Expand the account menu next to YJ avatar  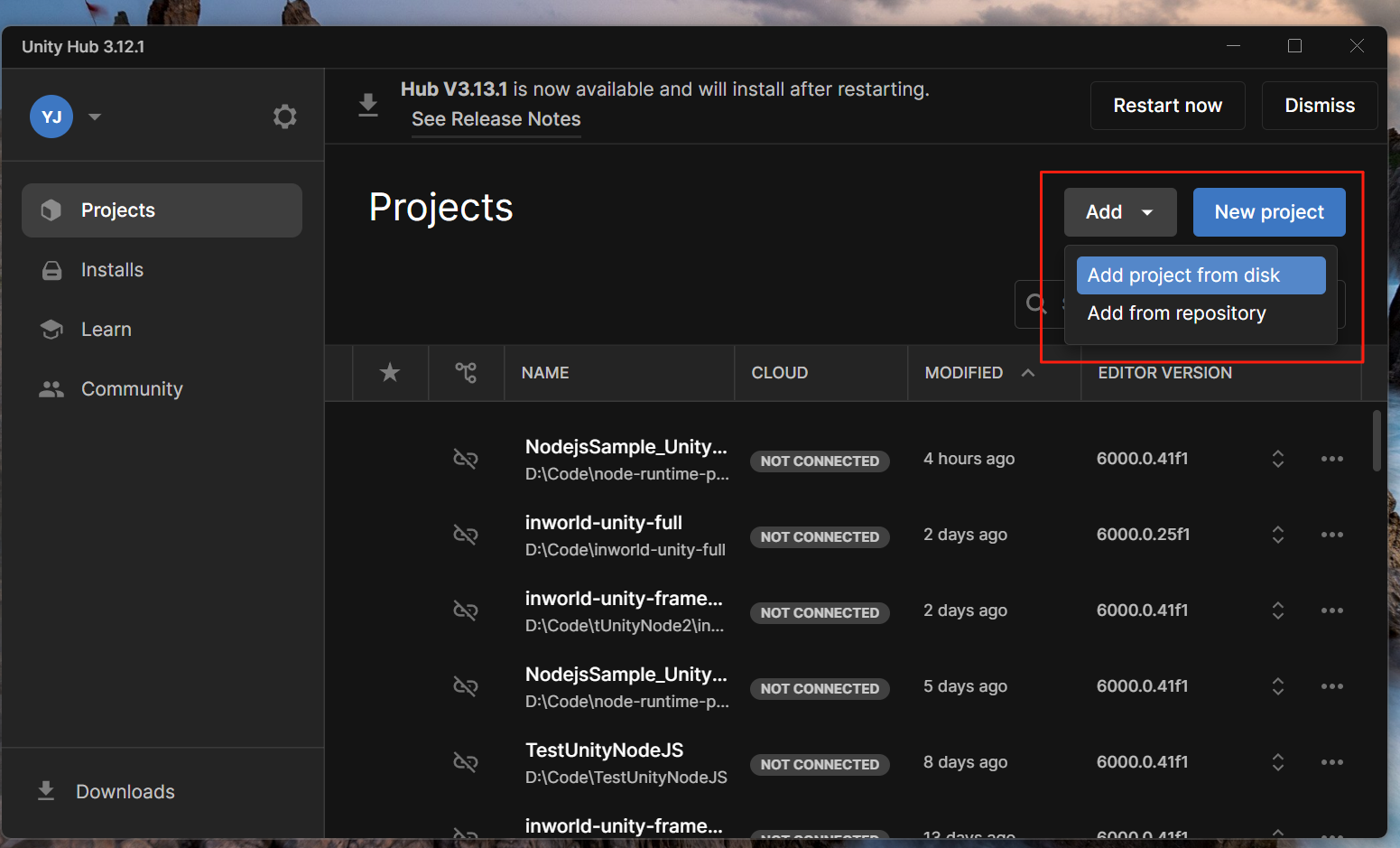pos(94,116)
